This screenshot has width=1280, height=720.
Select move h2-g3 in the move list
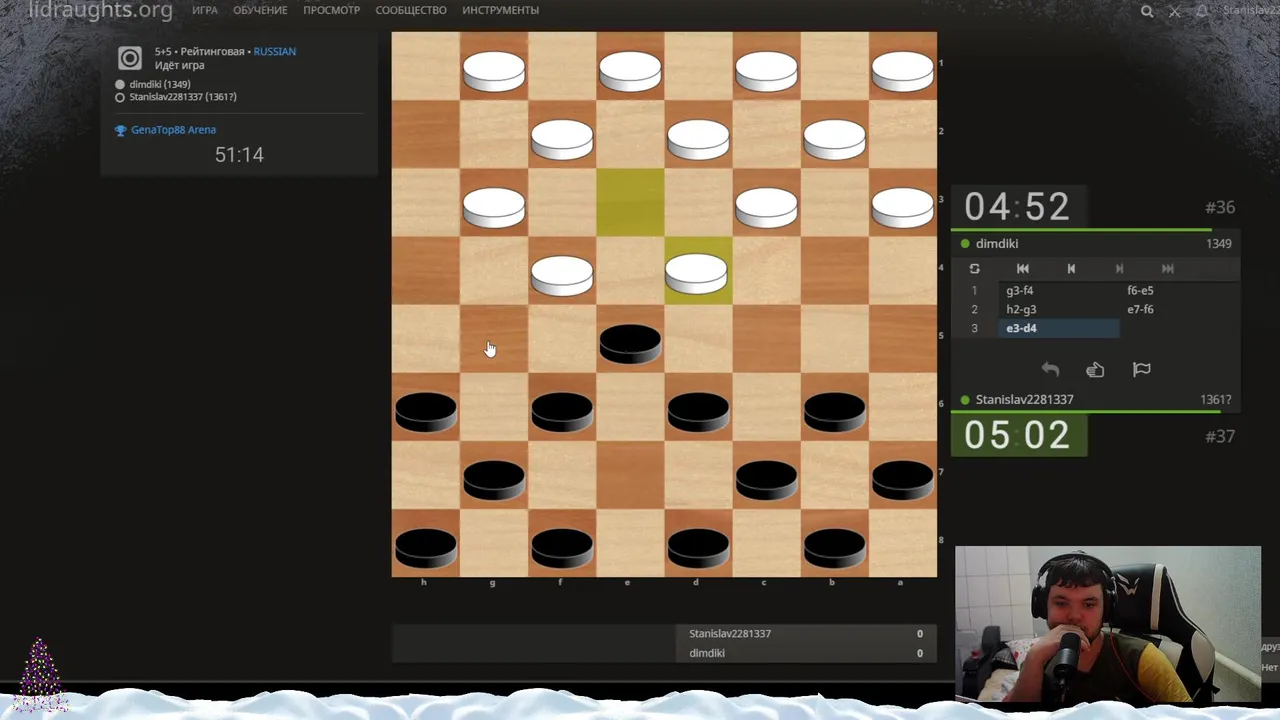click(1057, 309)
